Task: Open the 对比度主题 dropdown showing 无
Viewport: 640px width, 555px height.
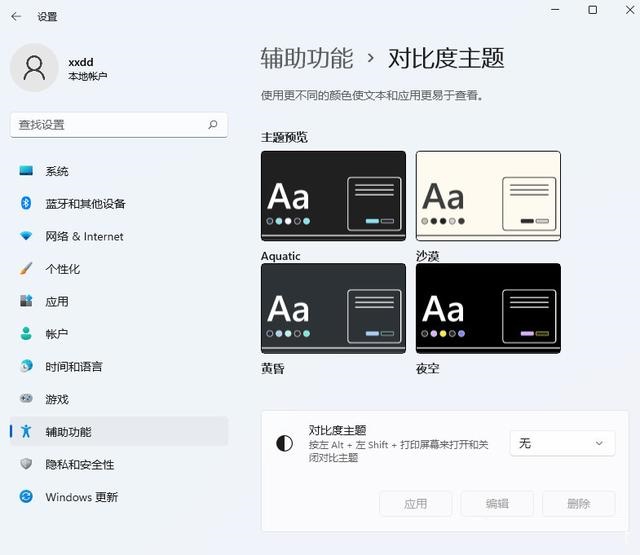Action: (562, 443)
